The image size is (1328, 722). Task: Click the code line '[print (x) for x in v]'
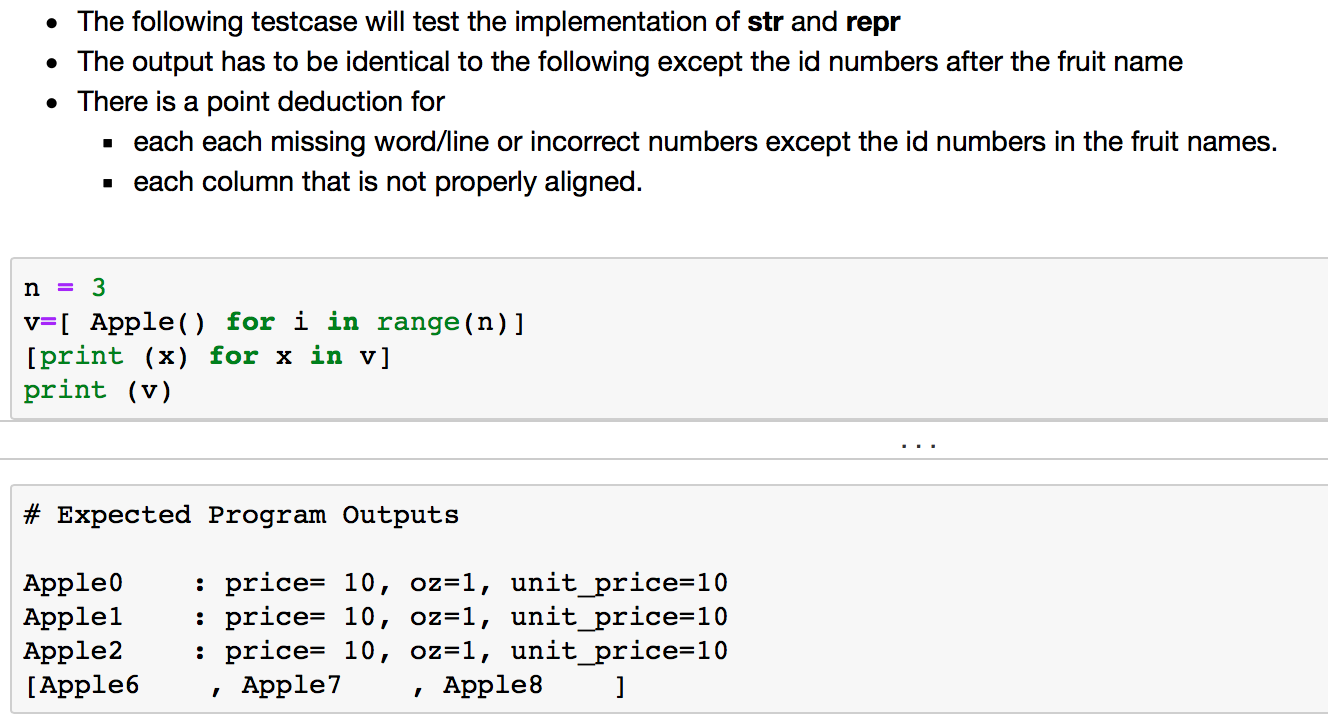coord(207,356)
